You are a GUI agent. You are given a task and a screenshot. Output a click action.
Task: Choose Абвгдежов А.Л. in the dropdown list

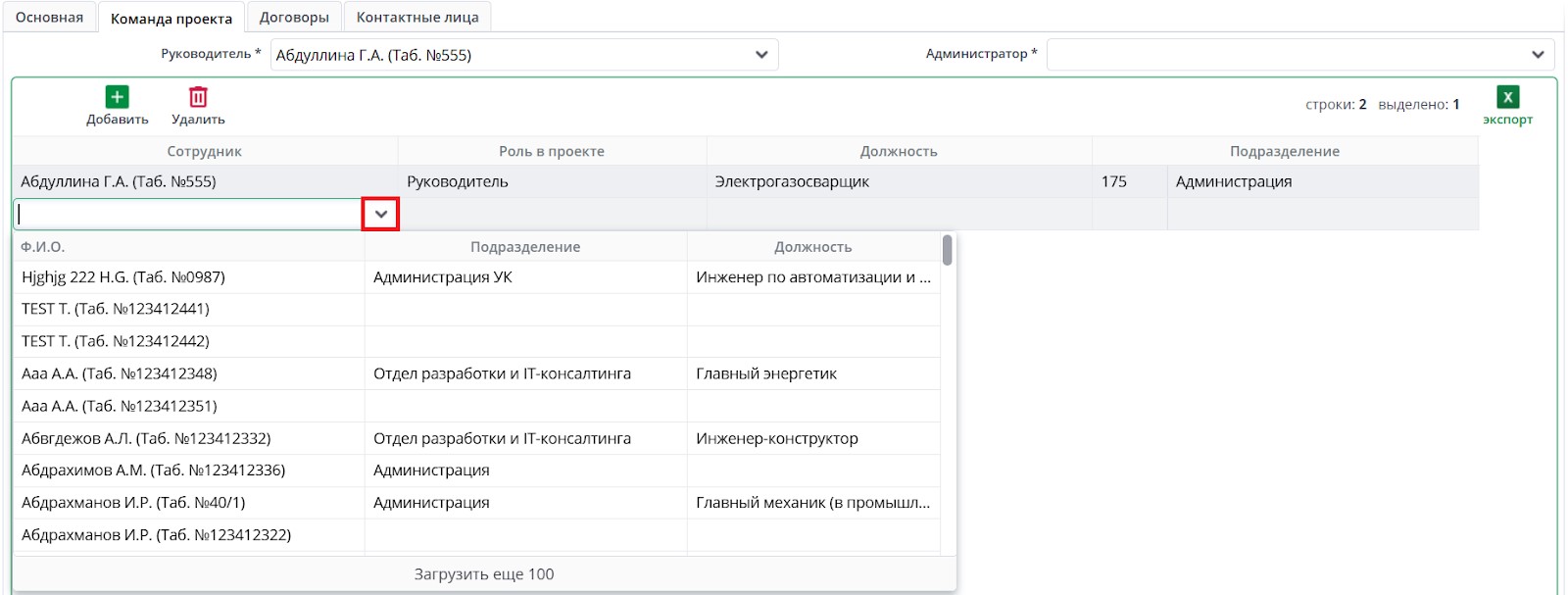(146, 438)
